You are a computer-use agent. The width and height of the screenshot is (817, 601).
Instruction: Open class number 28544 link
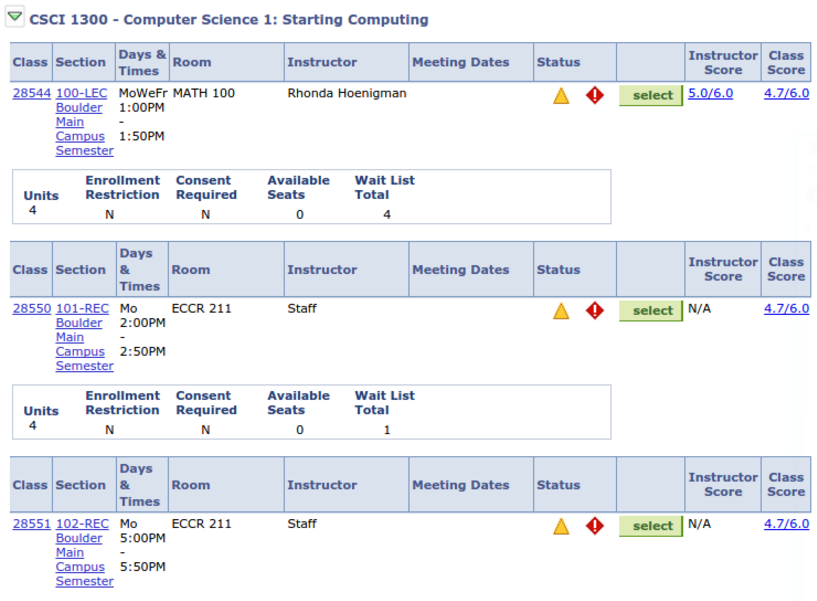pos(32,93)
